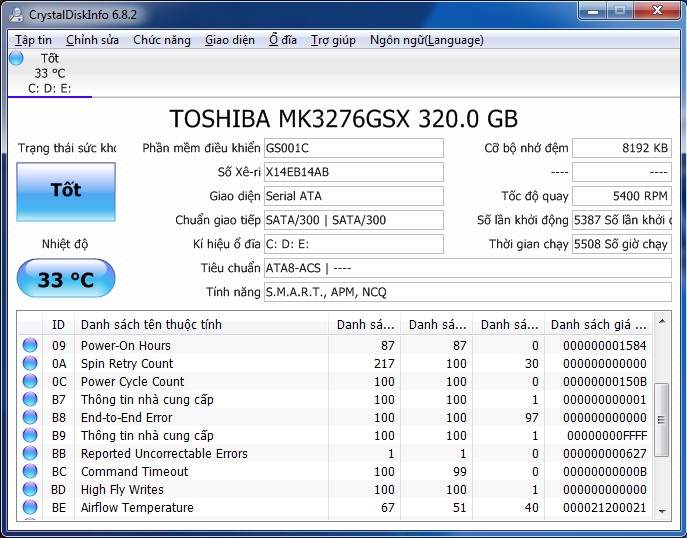
Task: Click the serial number field X14EB14AB
Action: 354,172
